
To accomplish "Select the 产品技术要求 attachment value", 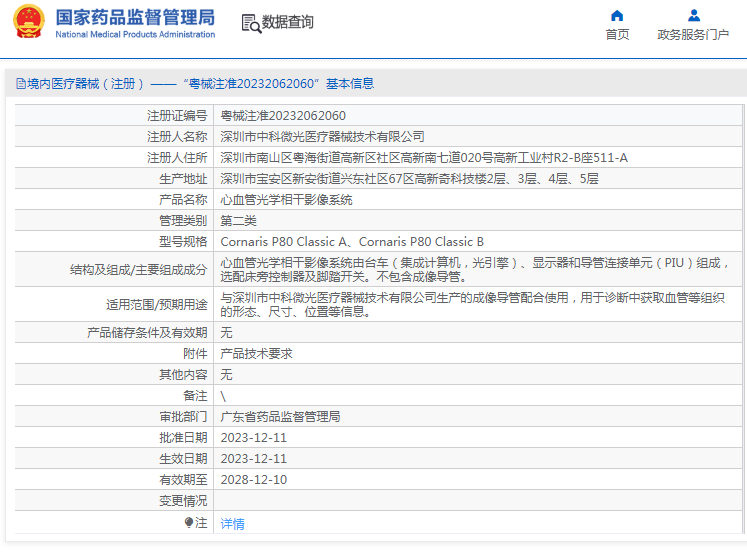I will coord(256,353).
